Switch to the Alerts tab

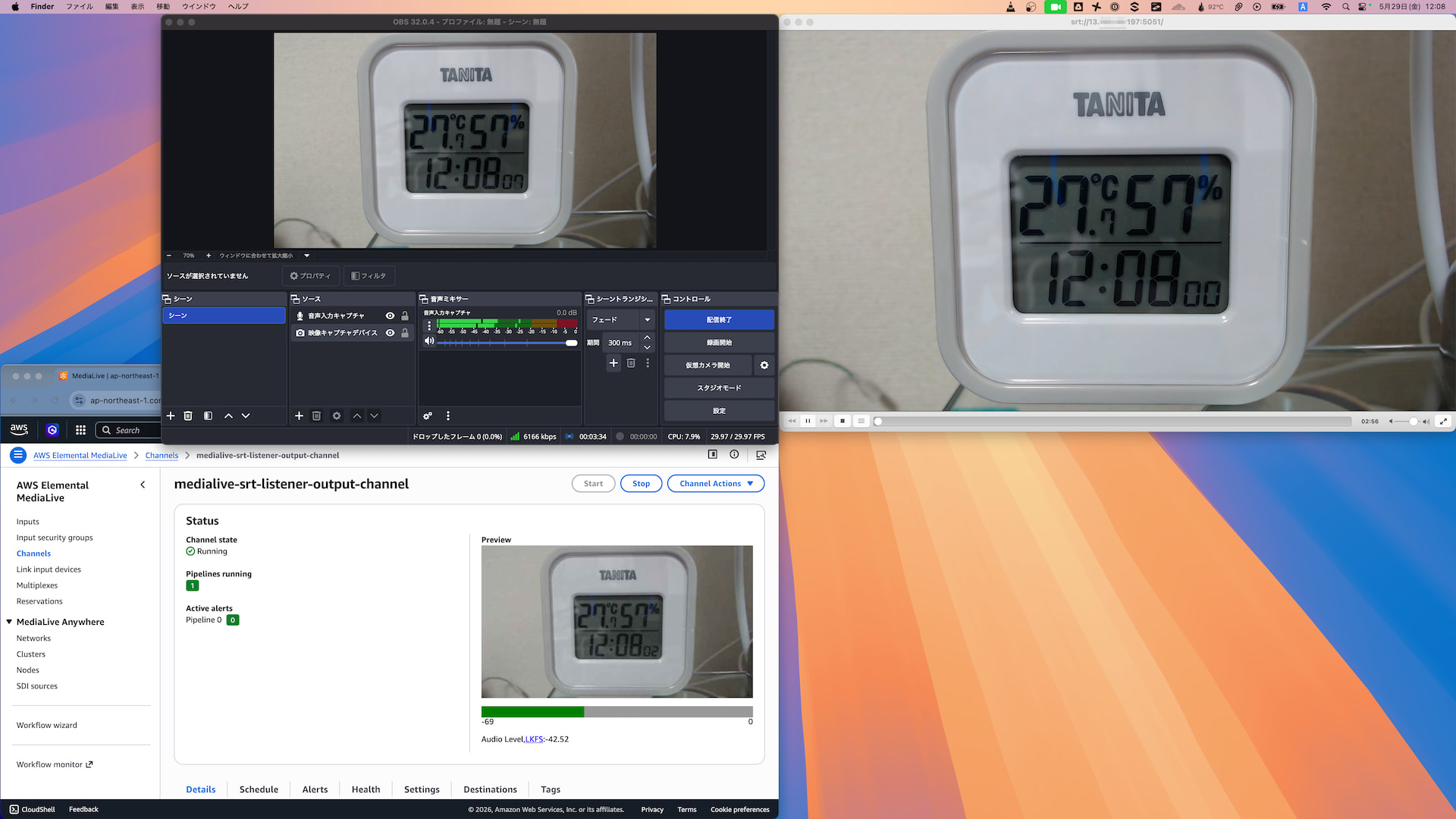pos(315,789)
